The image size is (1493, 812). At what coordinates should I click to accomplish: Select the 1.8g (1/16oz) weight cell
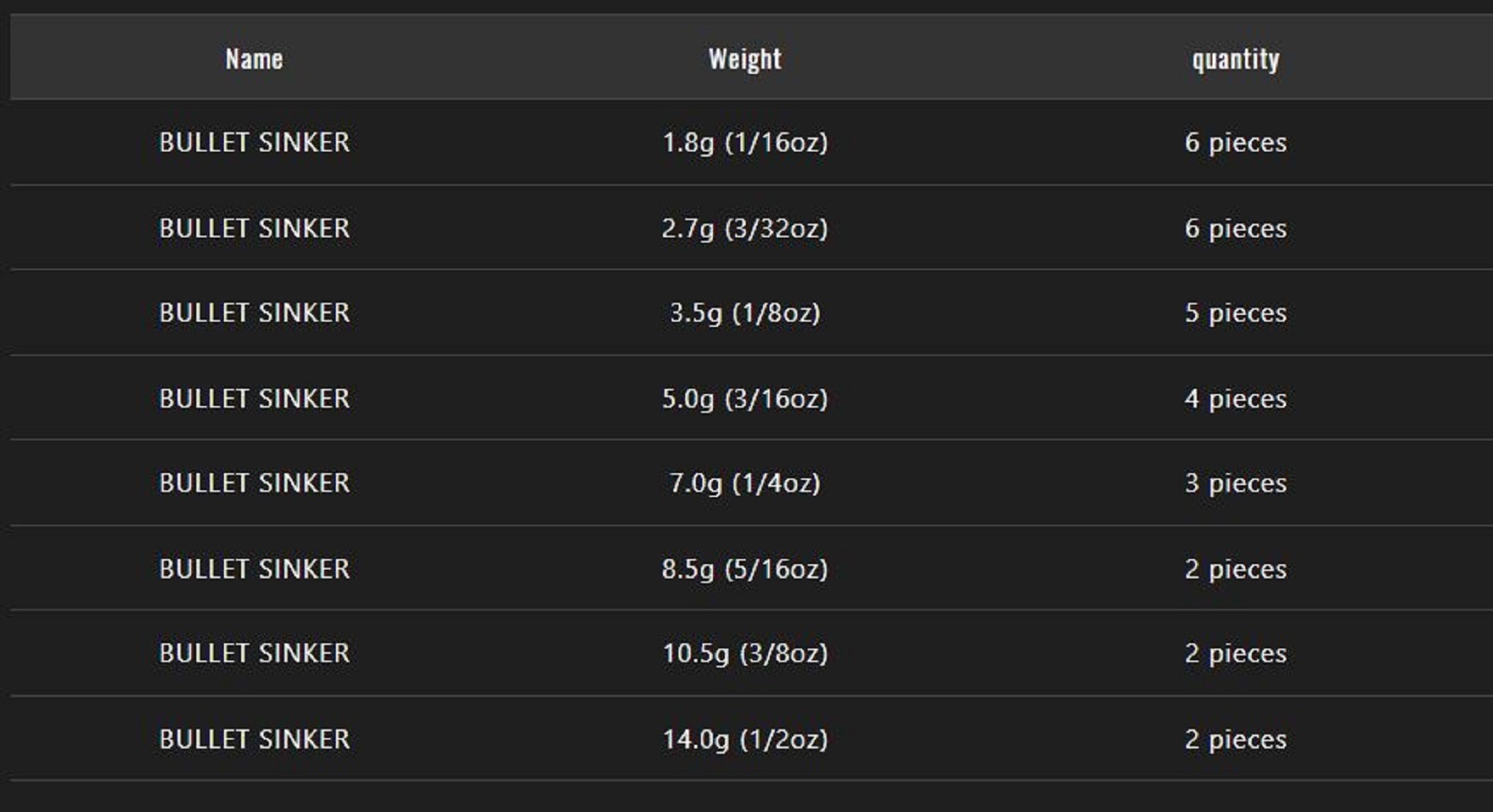pyautogui.click(x=745, y=143)
